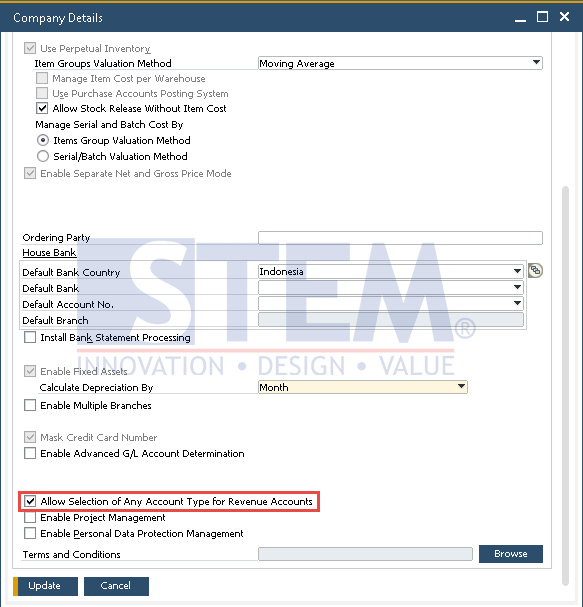Toggle Enable Separate Net and Gross Price
Screen dimensions: 583x607
click(x=30, y=173)
